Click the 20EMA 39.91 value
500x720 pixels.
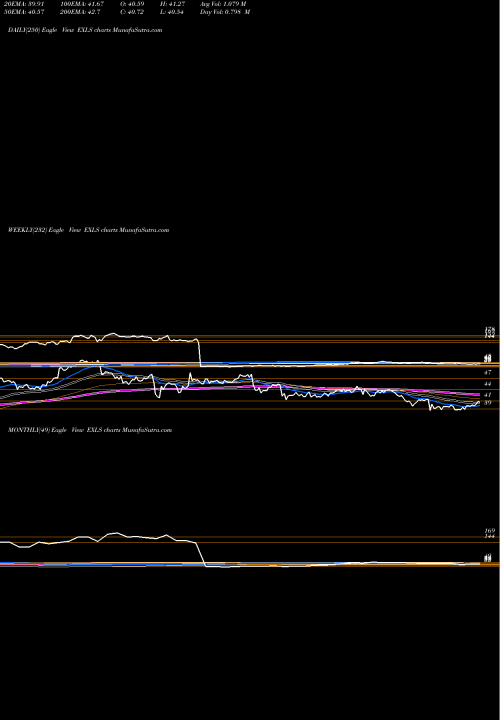(x=24, y=4)
